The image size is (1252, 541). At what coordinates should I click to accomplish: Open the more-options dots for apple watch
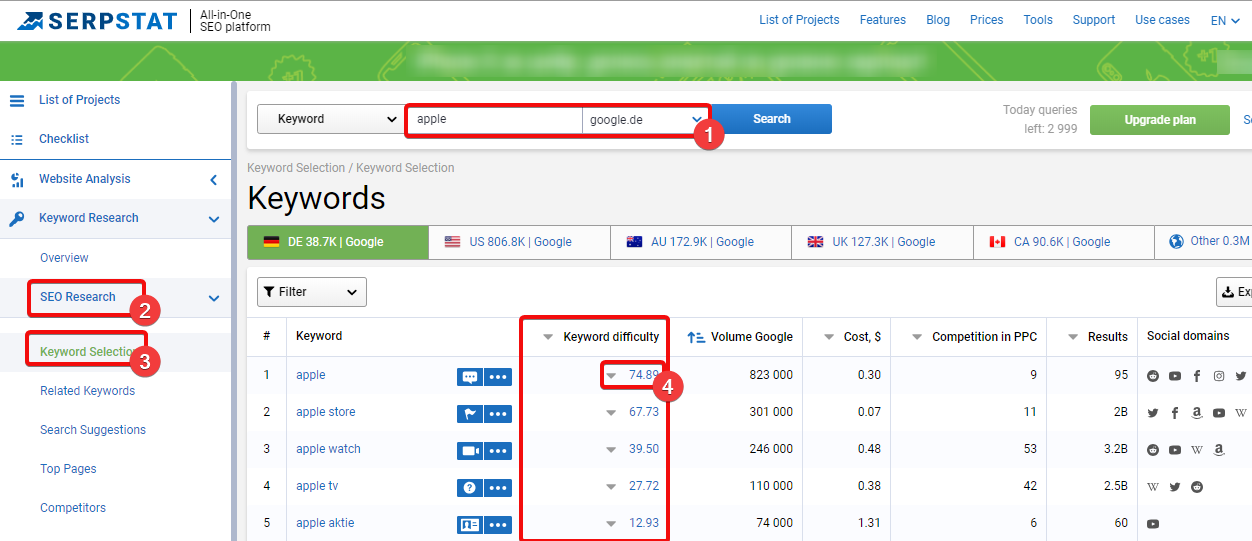(x=498, y=450)
